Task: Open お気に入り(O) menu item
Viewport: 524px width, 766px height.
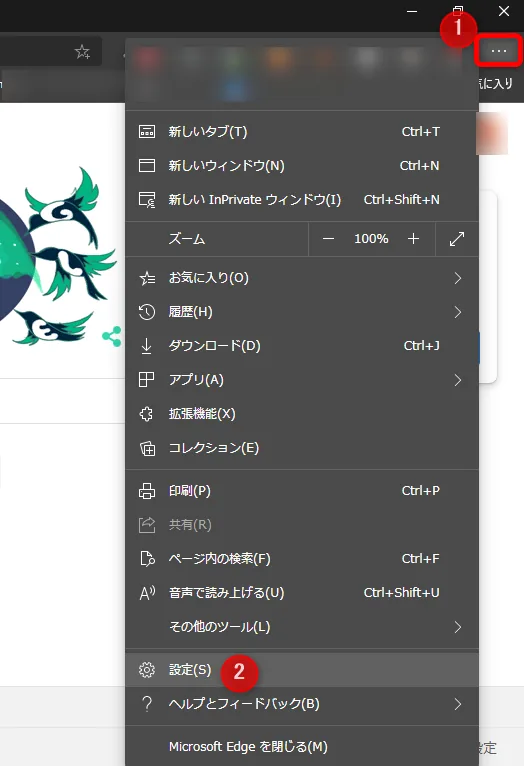Action: [302, 278]
